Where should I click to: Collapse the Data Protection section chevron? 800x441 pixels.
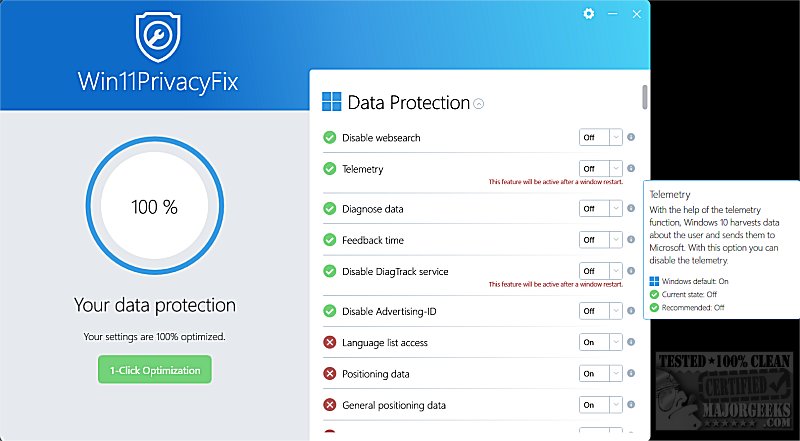(x=479, y=103)
